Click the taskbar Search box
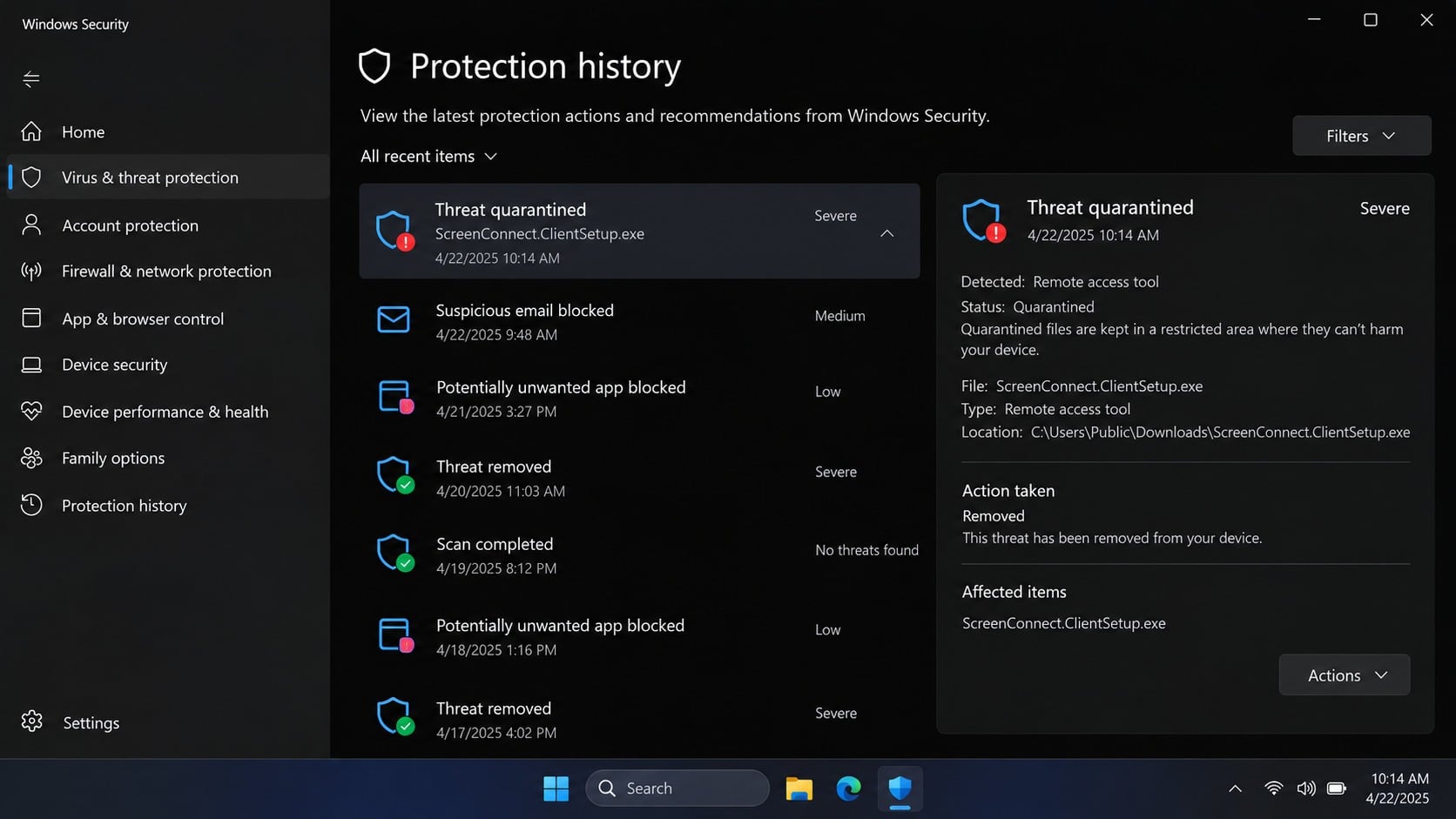Image resolution: width=1456 pixels, height=819 pixels. click(677, 789)
